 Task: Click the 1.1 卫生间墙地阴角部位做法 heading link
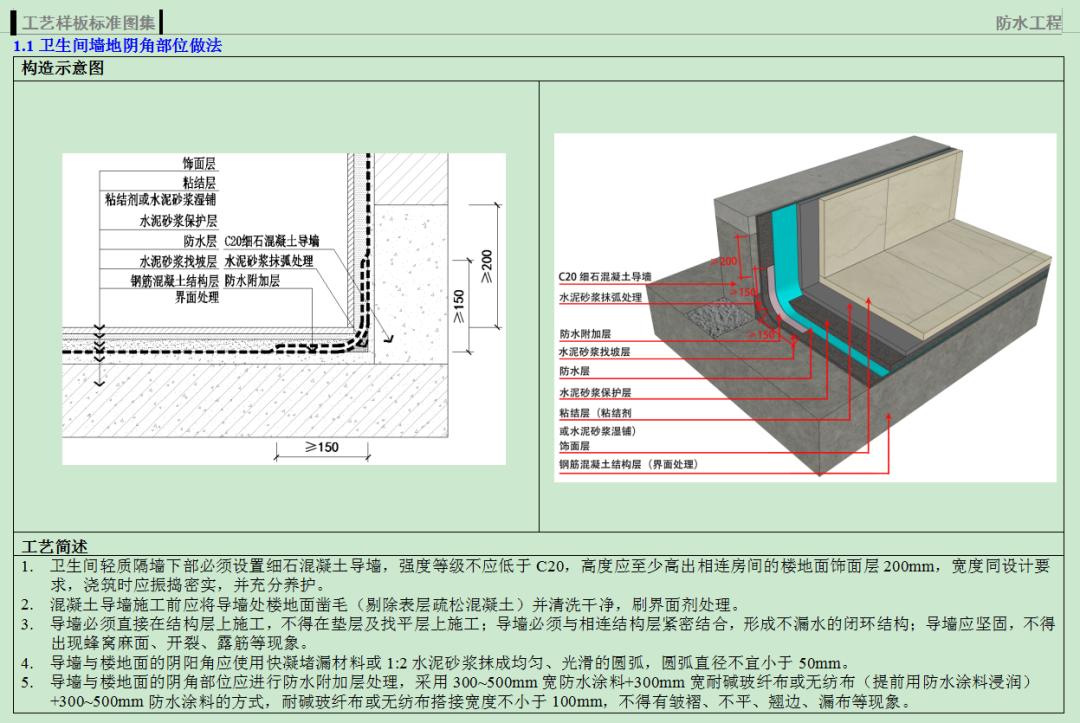tap(117, 45)
